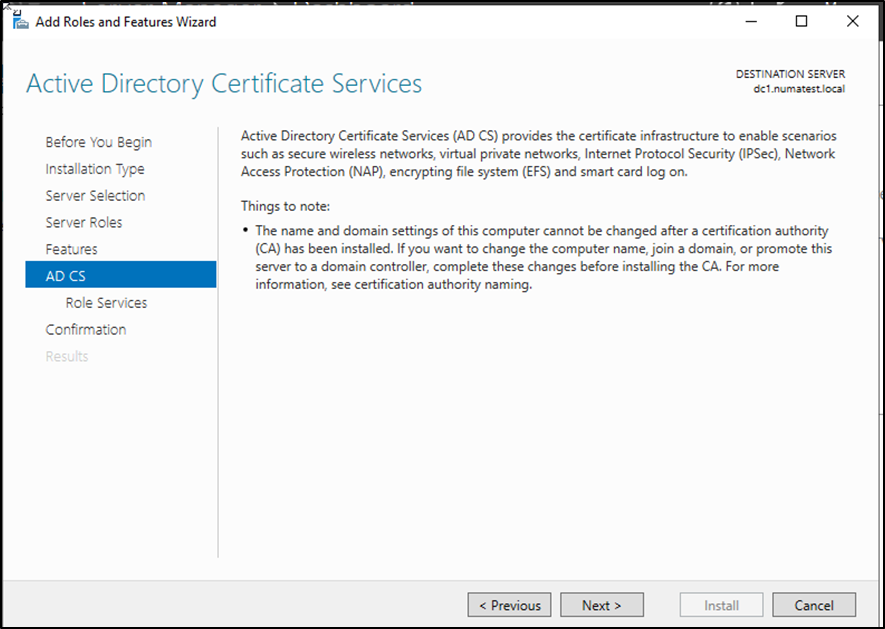The height and width of the screenshot is (629, 885).
Task: Open the Role Services sub-step
Action: (106, 302)
